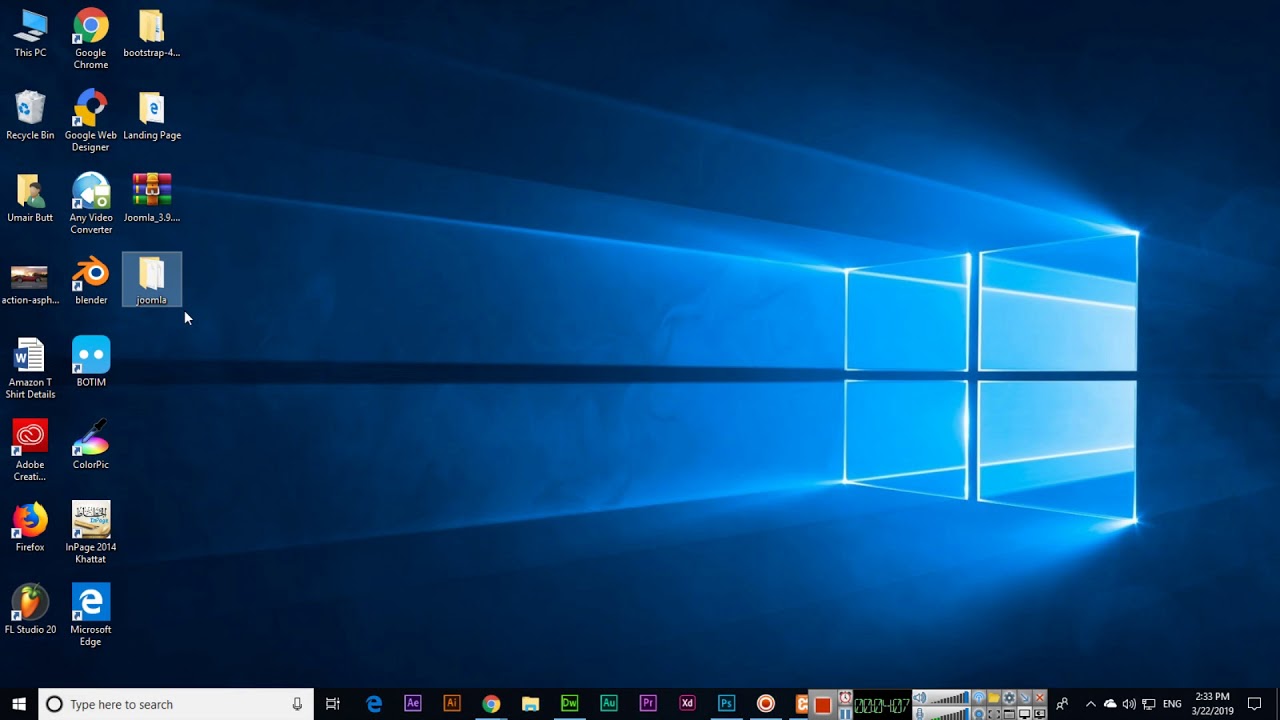Select the Adobe Creative Cloud shortcut
This screenshot has height=720, width=1280.
[30, 450]
